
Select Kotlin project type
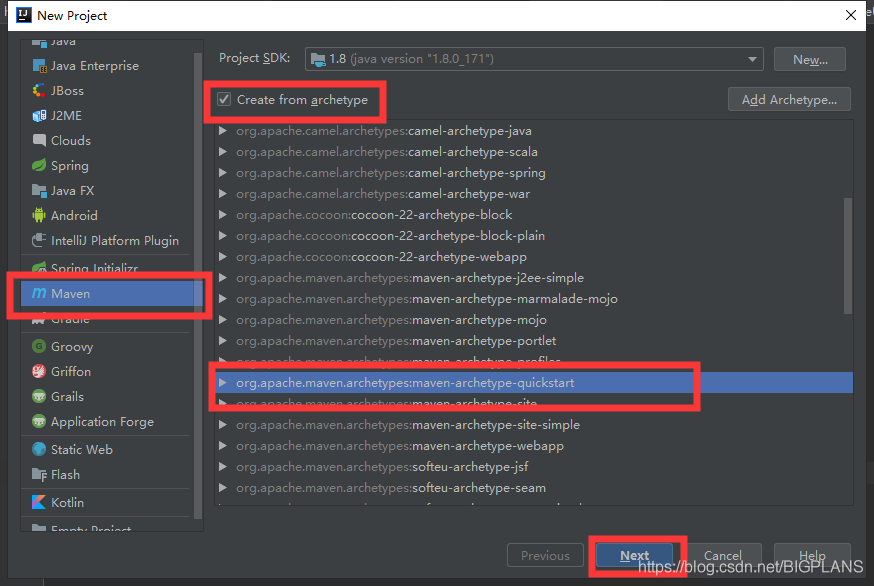pos(108,502)
